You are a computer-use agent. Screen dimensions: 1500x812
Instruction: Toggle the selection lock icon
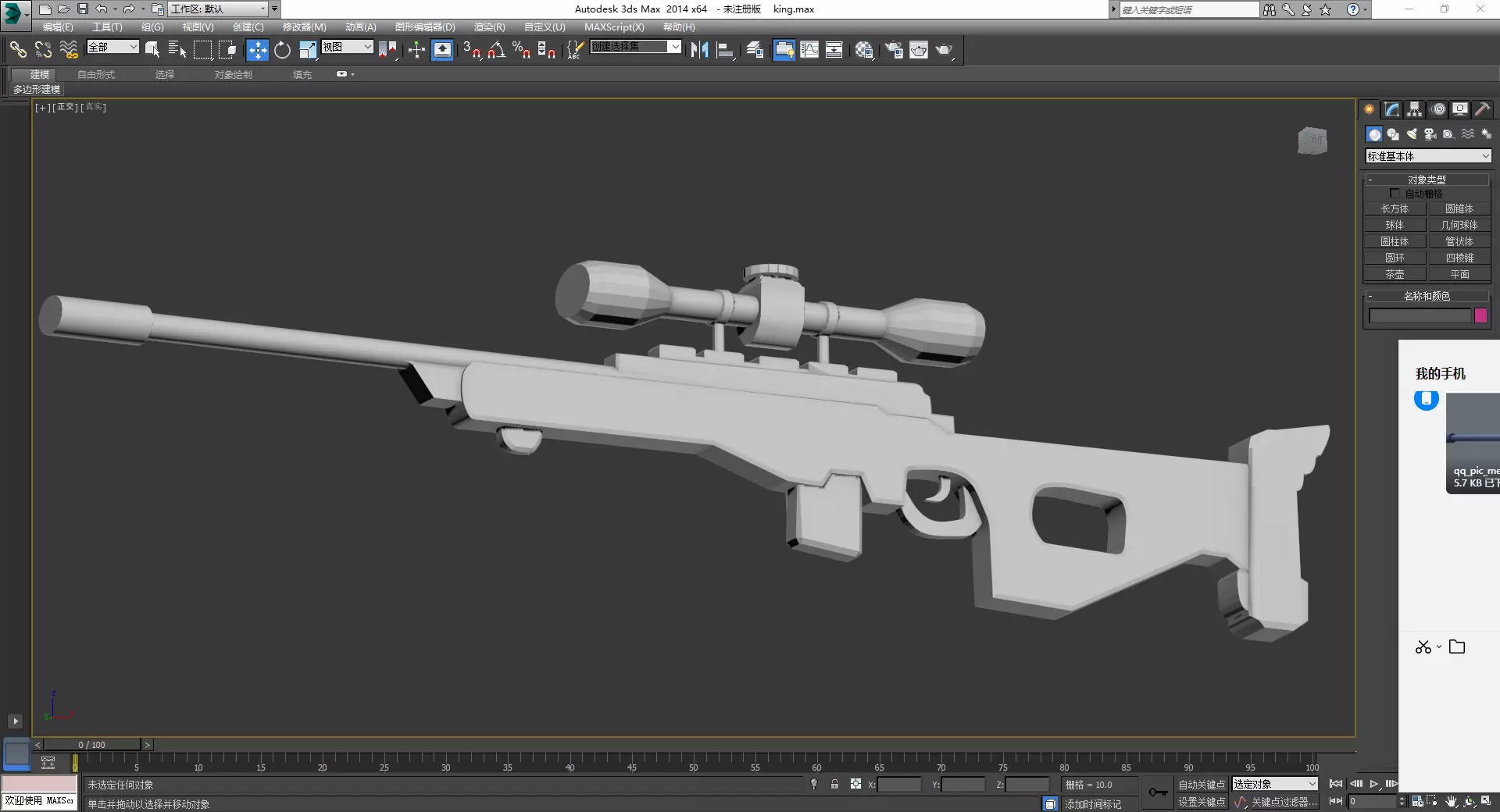tap(834, 784)
